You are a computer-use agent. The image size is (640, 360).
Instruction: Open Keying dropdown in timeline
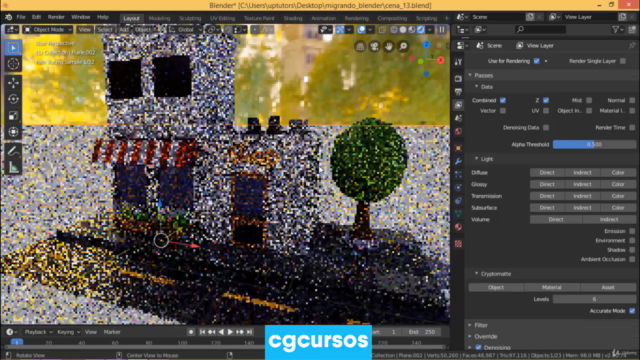(68, 332)
